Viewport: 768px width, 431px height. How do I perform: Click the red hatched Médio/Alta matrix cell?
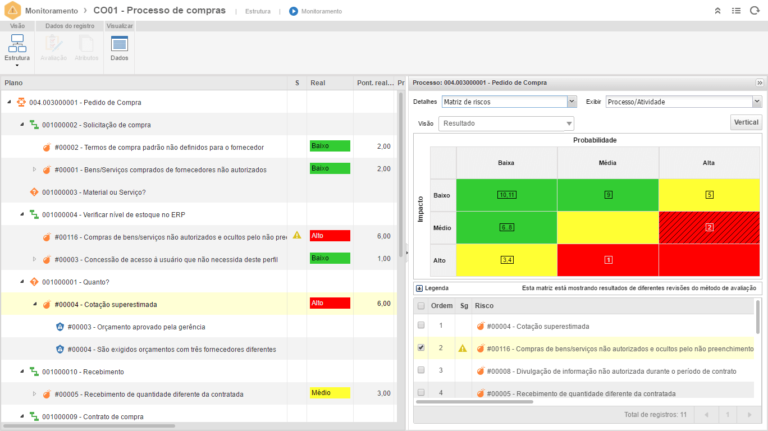coord(709,227)
